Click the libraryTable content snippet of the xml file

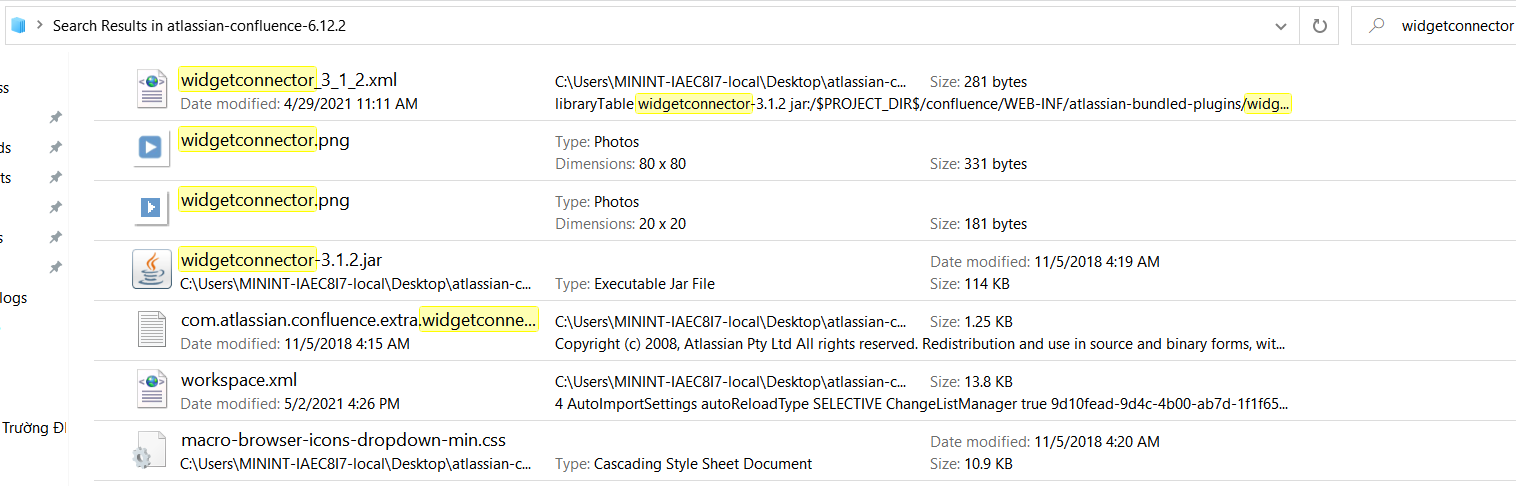tap(923, 104)
